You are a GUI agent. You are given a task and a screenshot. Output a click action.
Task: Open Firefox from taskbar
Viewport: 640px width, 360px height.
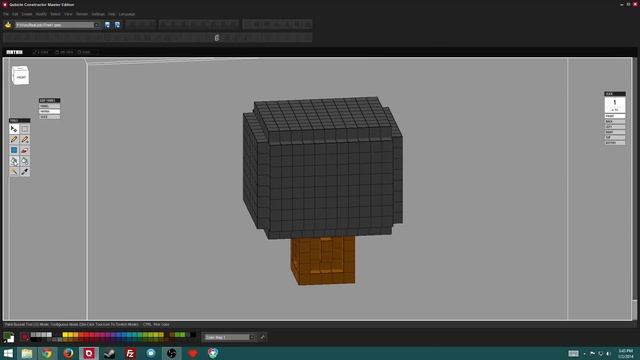click(x=68, y=353)
